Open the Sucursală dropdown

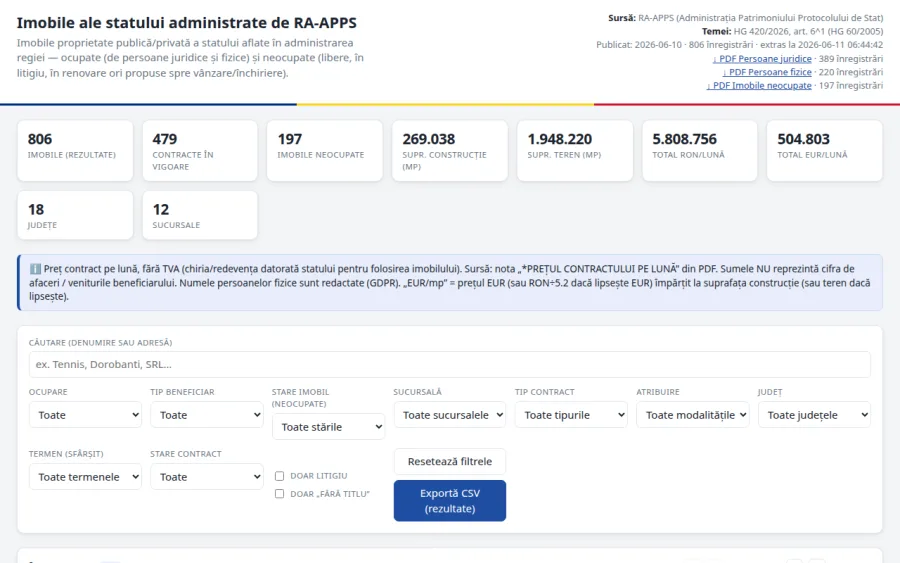click(449, 415)
